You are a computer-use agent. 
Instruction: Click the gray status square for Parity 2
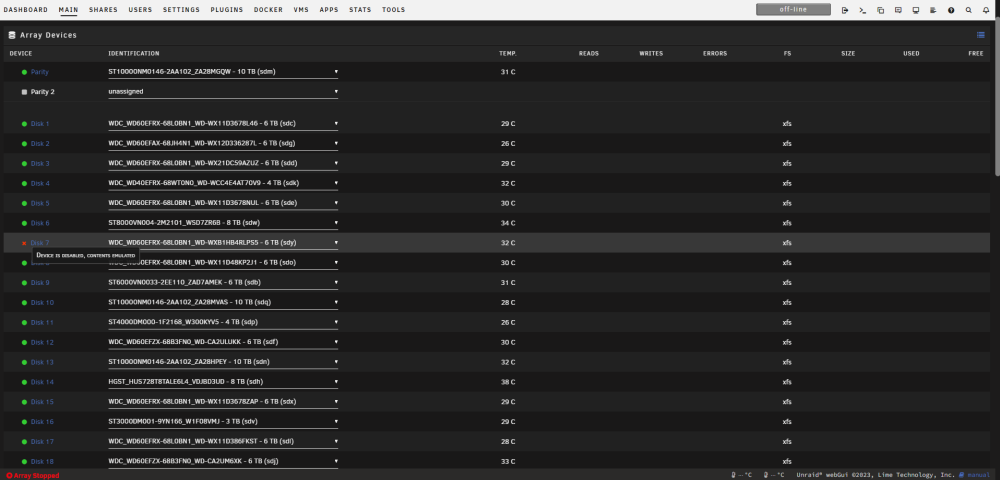pyautogui.click(x=24, y=92)
